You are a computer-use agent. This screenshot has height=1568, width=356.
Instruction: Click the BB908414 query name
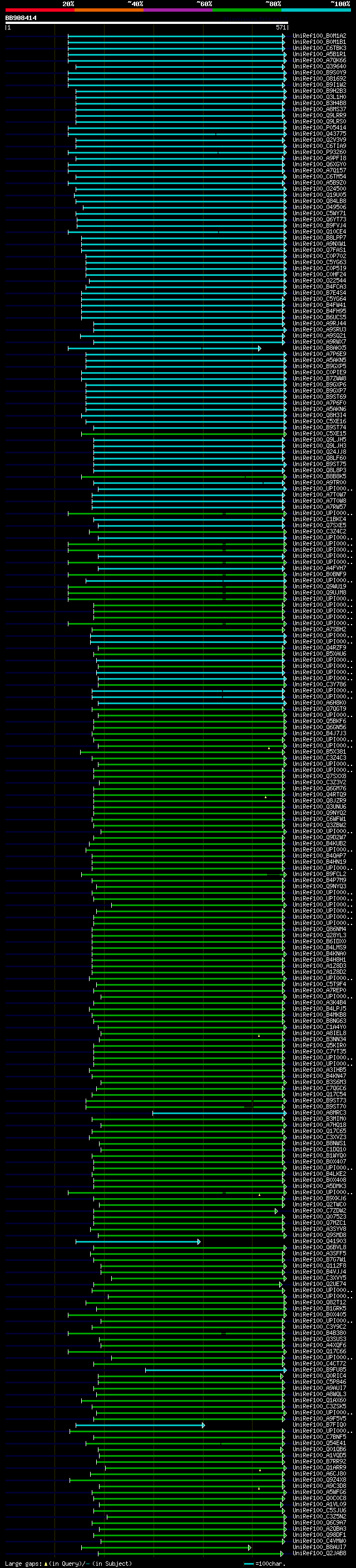click(x=21, y=18)
